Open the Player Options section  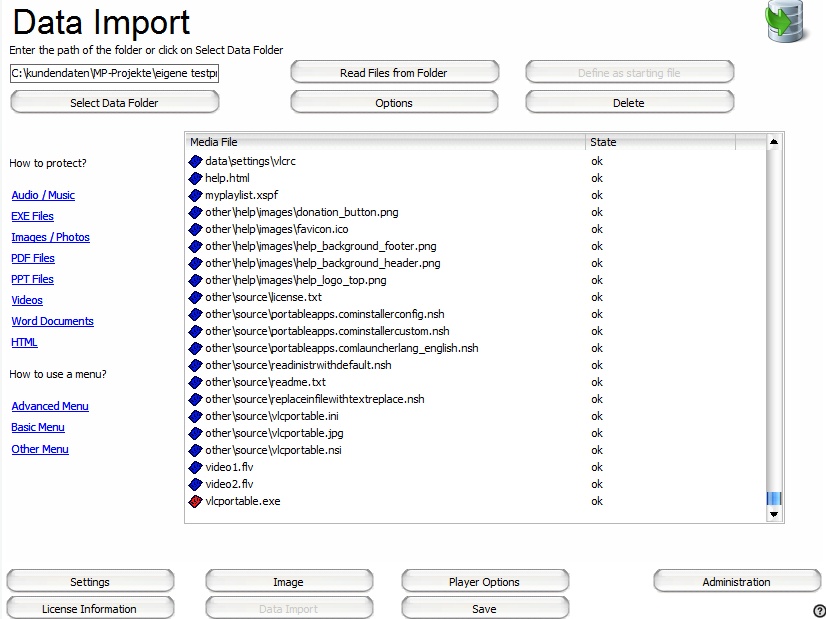[x=485, y=582]
